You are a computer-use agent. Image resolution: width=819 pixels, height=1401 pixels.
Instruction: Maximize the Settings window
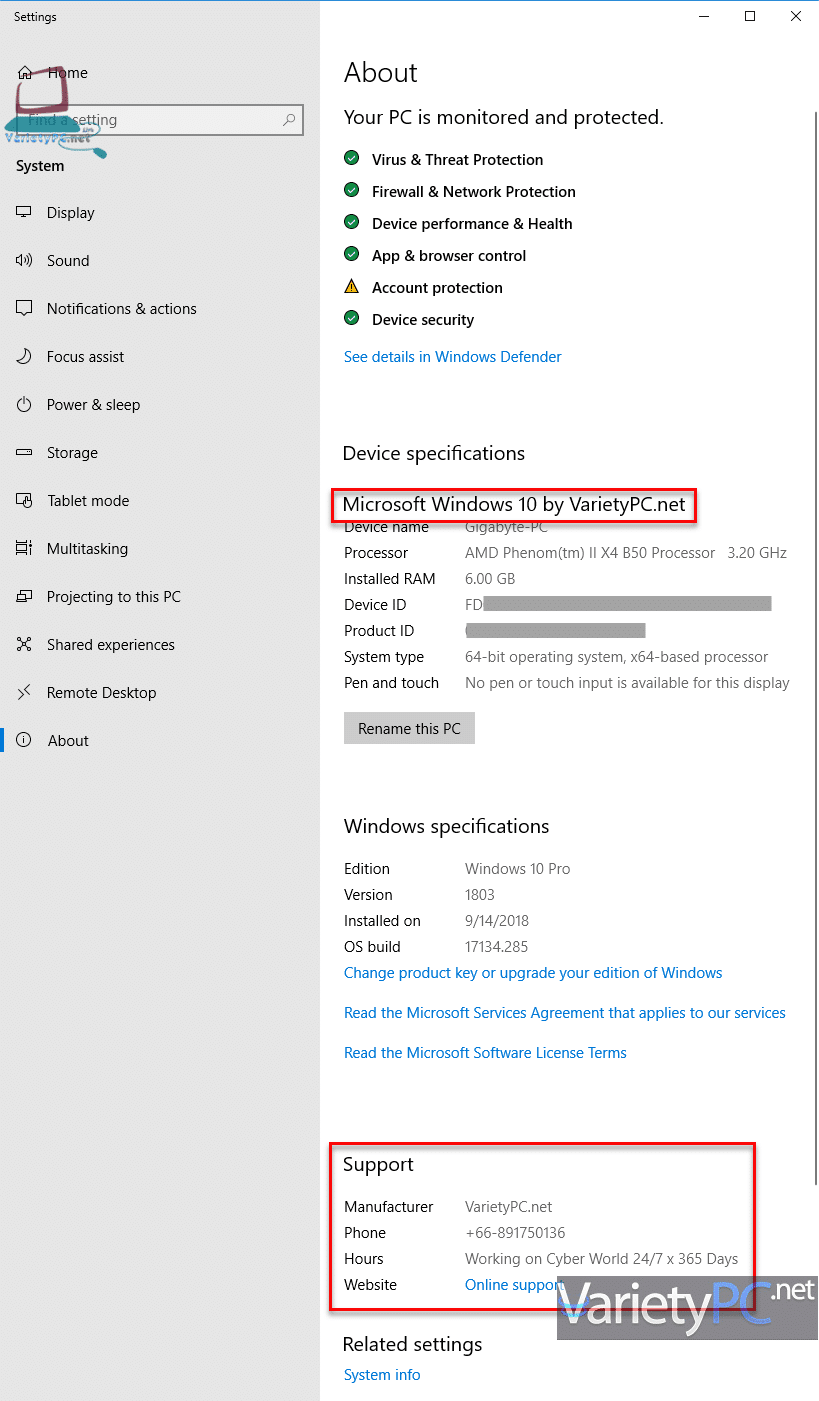coord(750,16)
